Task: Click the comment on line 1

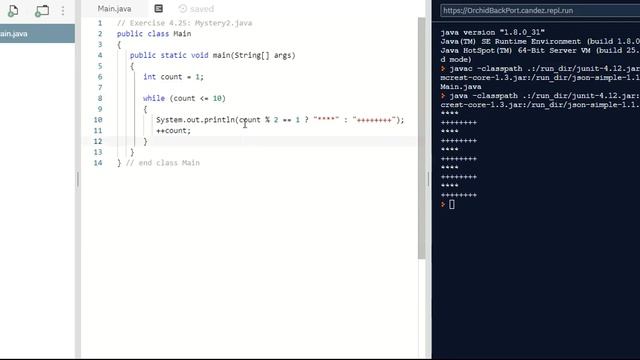Action: coord(184,23)
